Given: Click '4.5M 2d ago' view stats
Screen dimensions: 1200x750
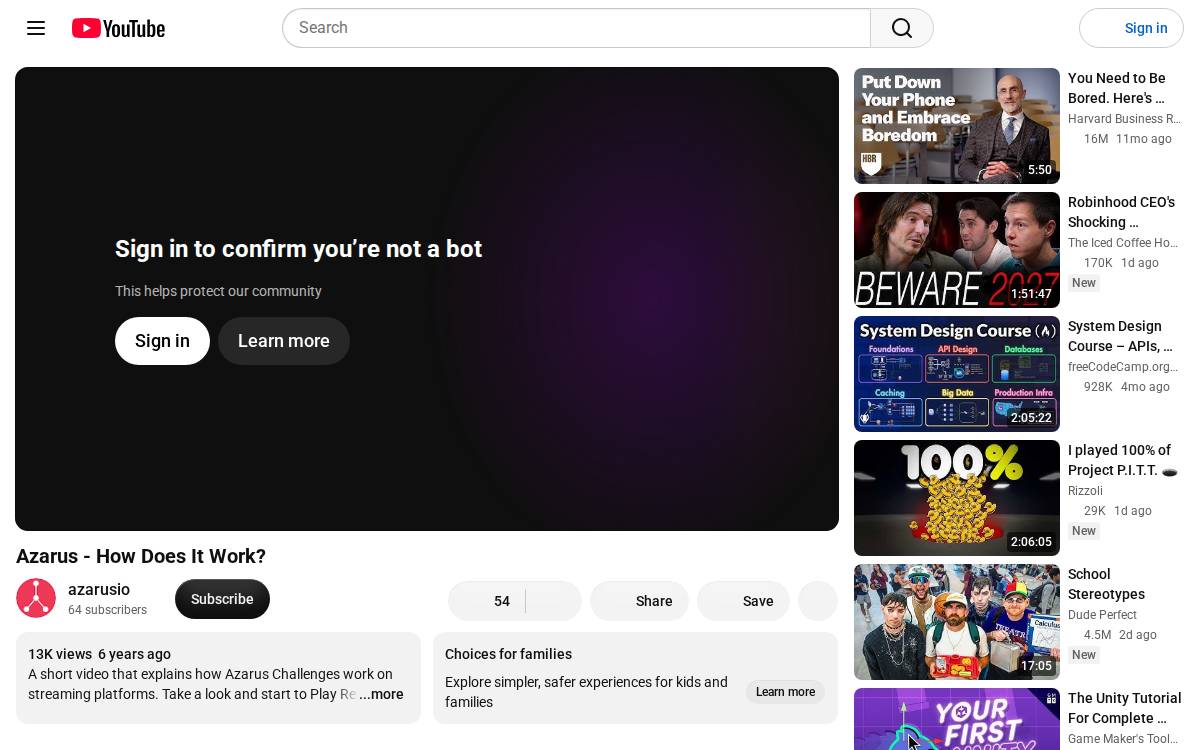Looking at the screenshot, I should pos(1120,635).
